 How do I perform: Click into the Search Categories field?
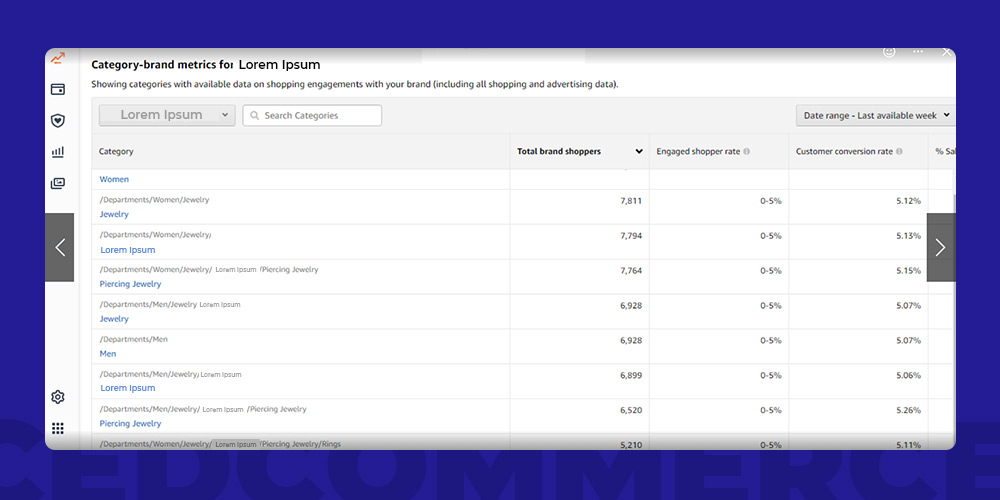pos(312,115)
